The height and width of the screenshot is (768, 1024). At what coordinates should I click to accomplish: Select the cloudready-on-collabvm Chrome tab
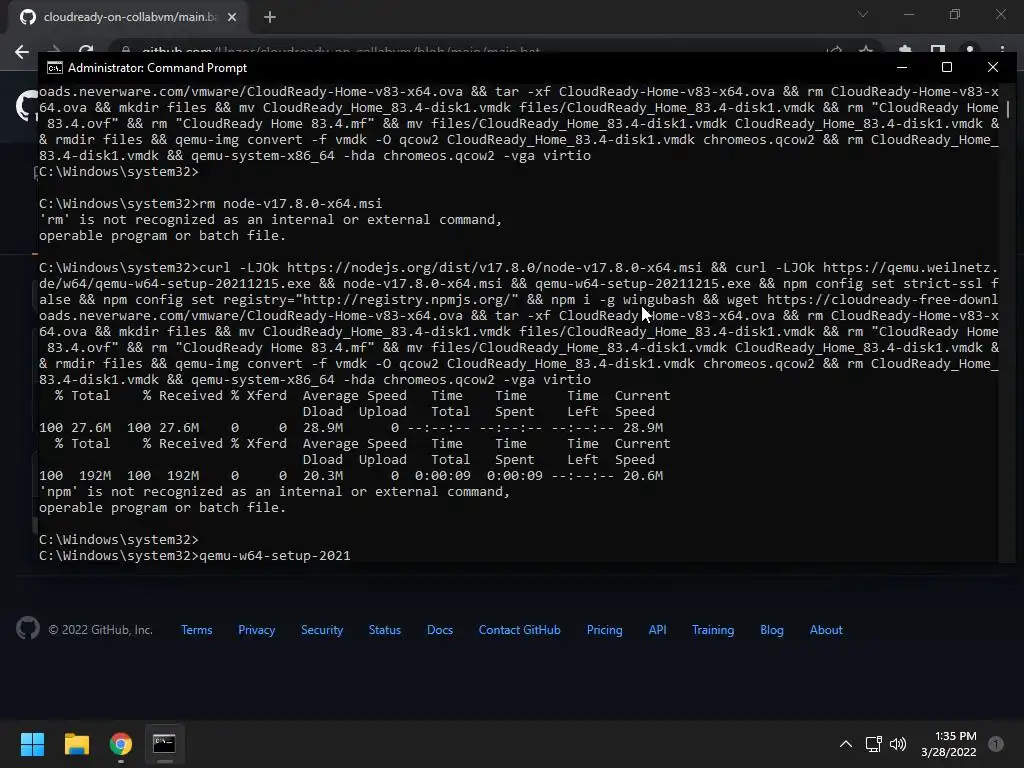pyautogui.click(x=129, y=17)
